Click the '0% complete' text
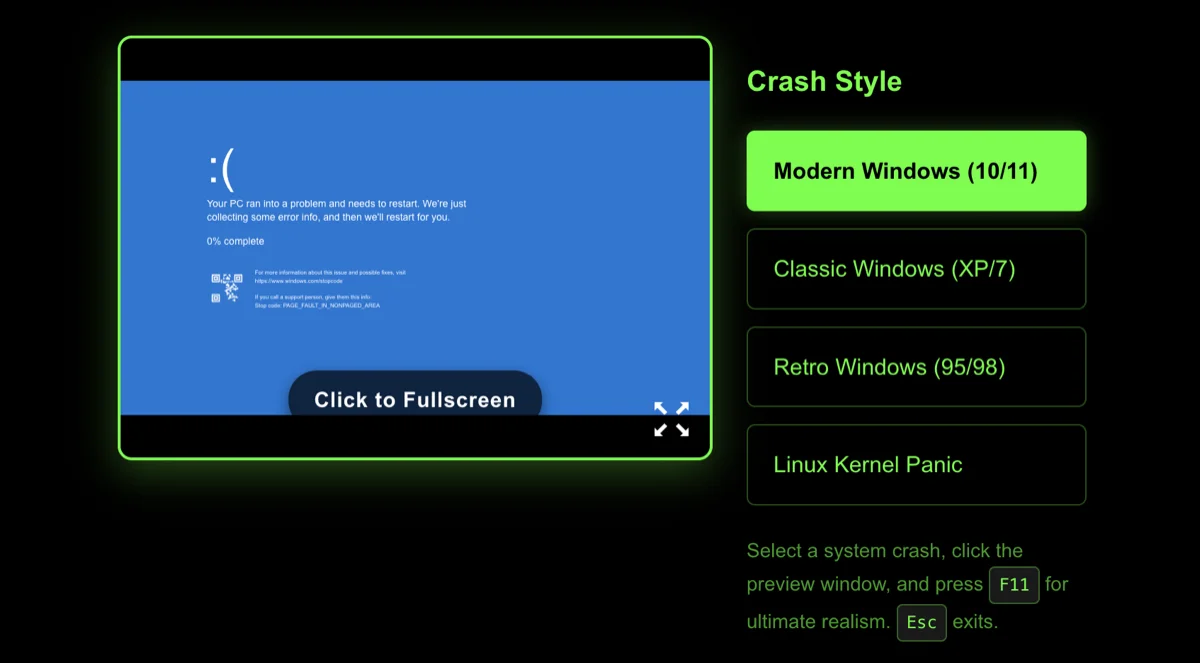The image size is (1200, 663). (x=236, y=241)
